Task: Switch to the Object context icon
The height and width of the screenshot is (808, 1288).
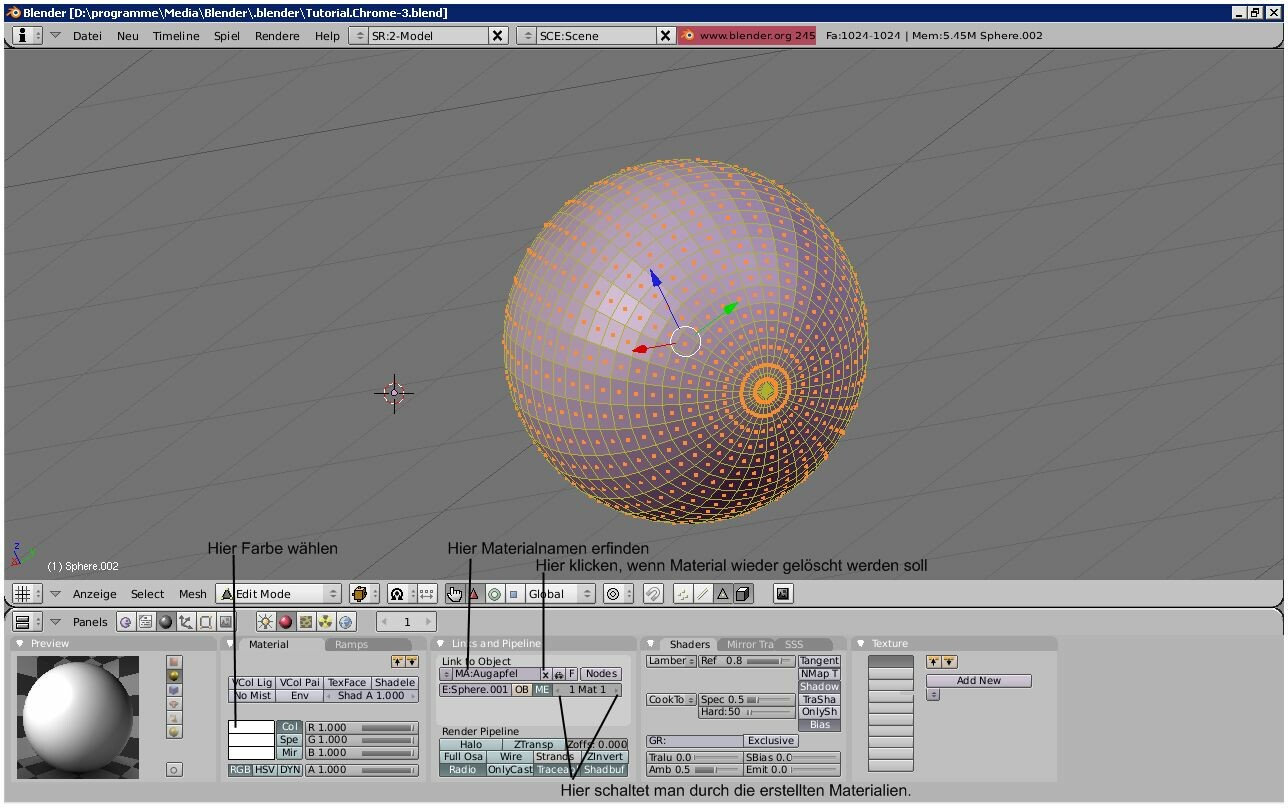Action: point(185,622)
